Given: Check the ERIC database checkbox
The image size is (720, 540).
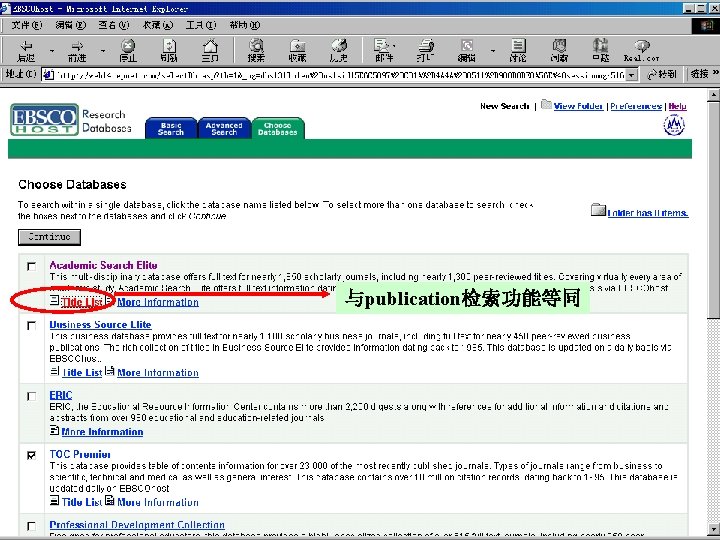Looking at the screenshot, I should point(31,396).
